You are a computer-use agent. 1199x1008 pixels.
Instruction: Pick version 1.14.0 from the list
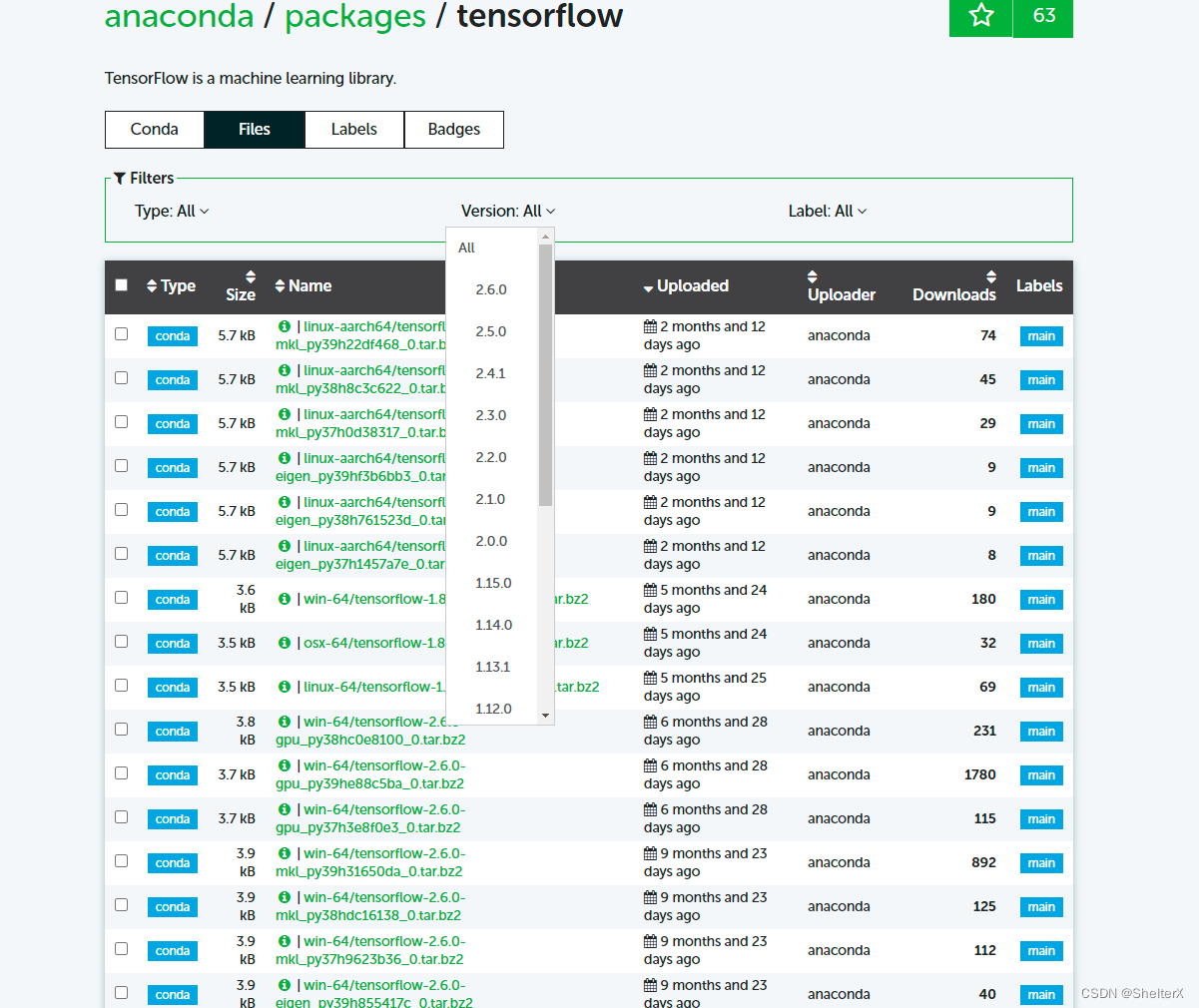pos(493,625)
